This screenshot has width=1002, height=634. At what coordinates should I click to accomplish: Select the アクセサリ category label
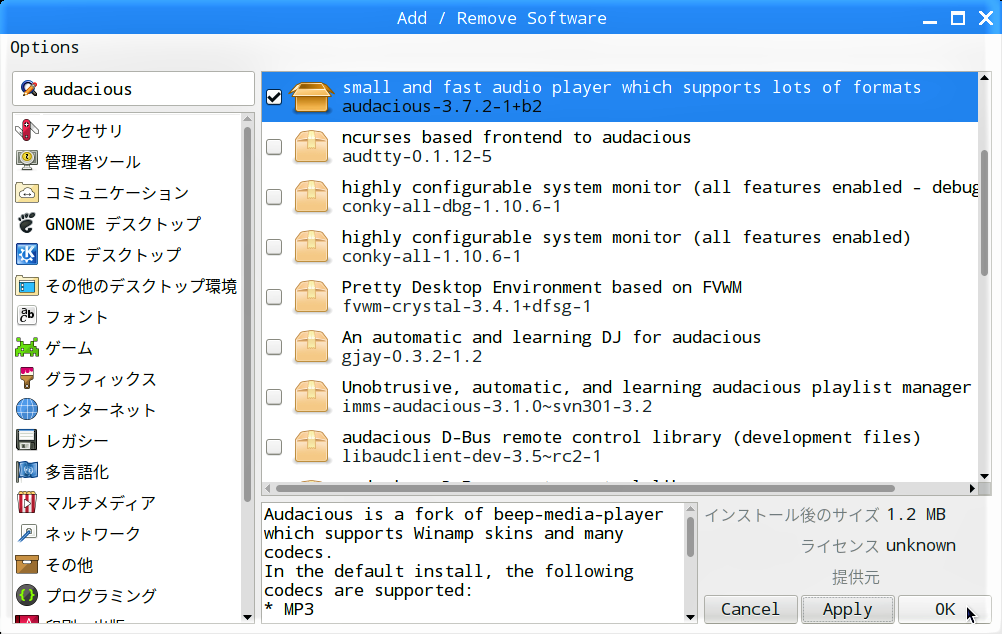point(84,130)
